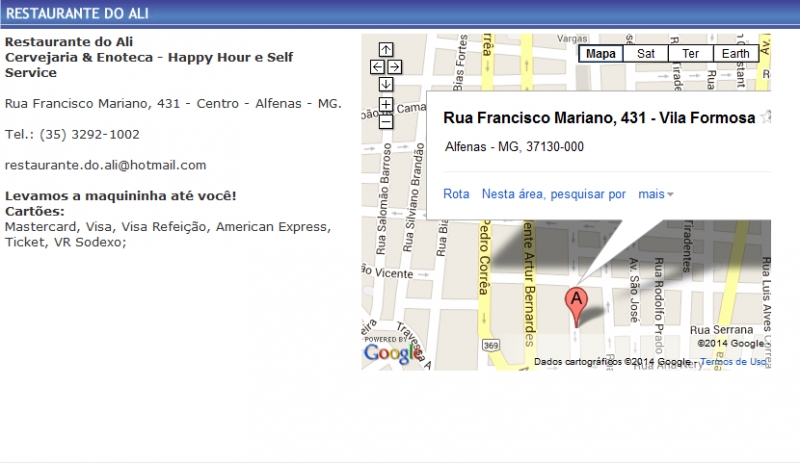Pan the map up with arrow
The height and width of the screenshot is (463, 800).
[x=386, y=50]
